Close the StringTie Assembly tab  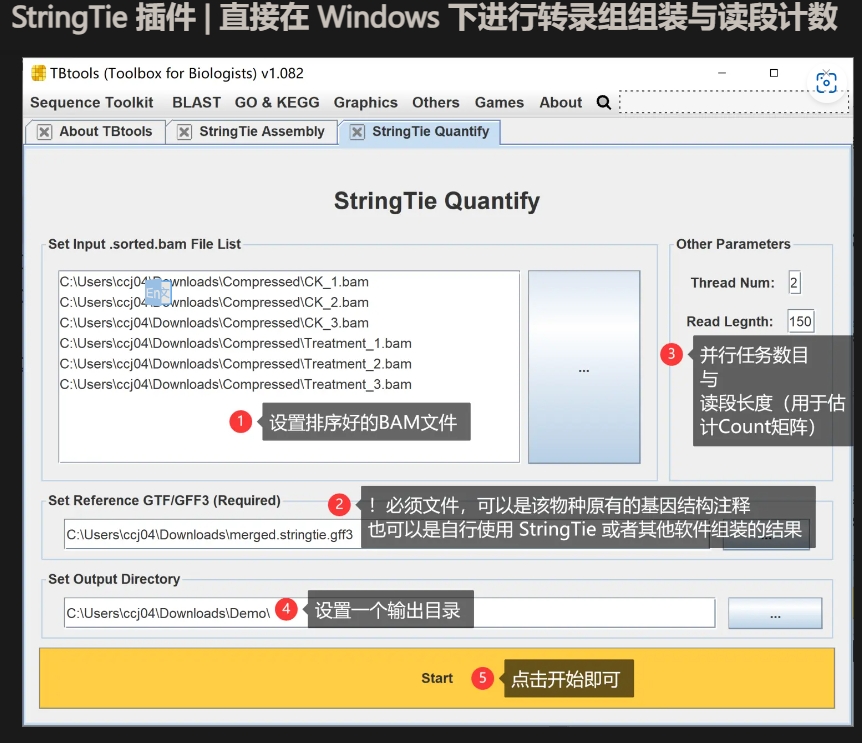tap(183, 131)
